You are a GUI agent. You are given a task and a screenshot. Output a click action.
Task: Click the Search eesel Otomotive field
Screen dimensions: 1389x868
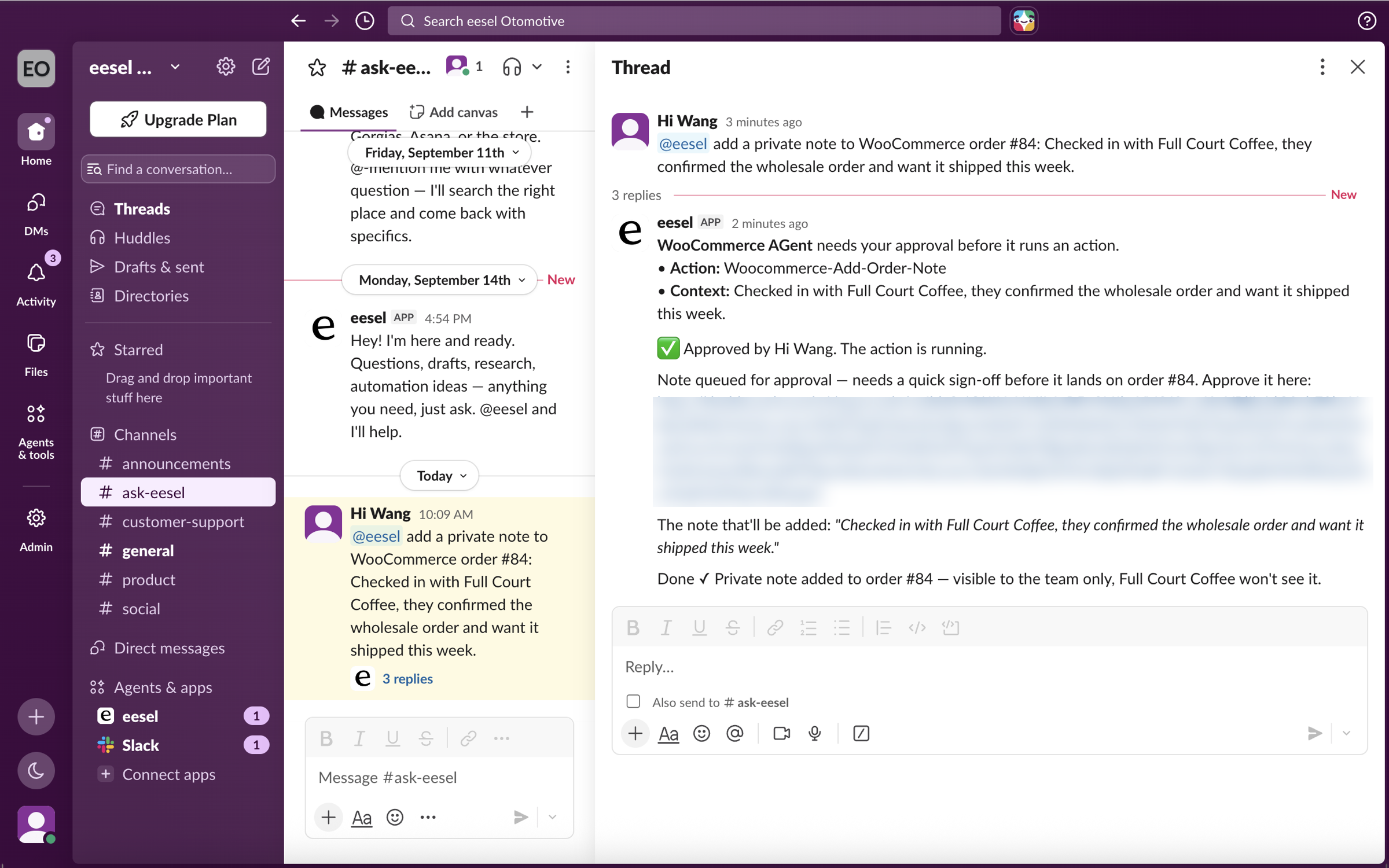click(694, 21)
